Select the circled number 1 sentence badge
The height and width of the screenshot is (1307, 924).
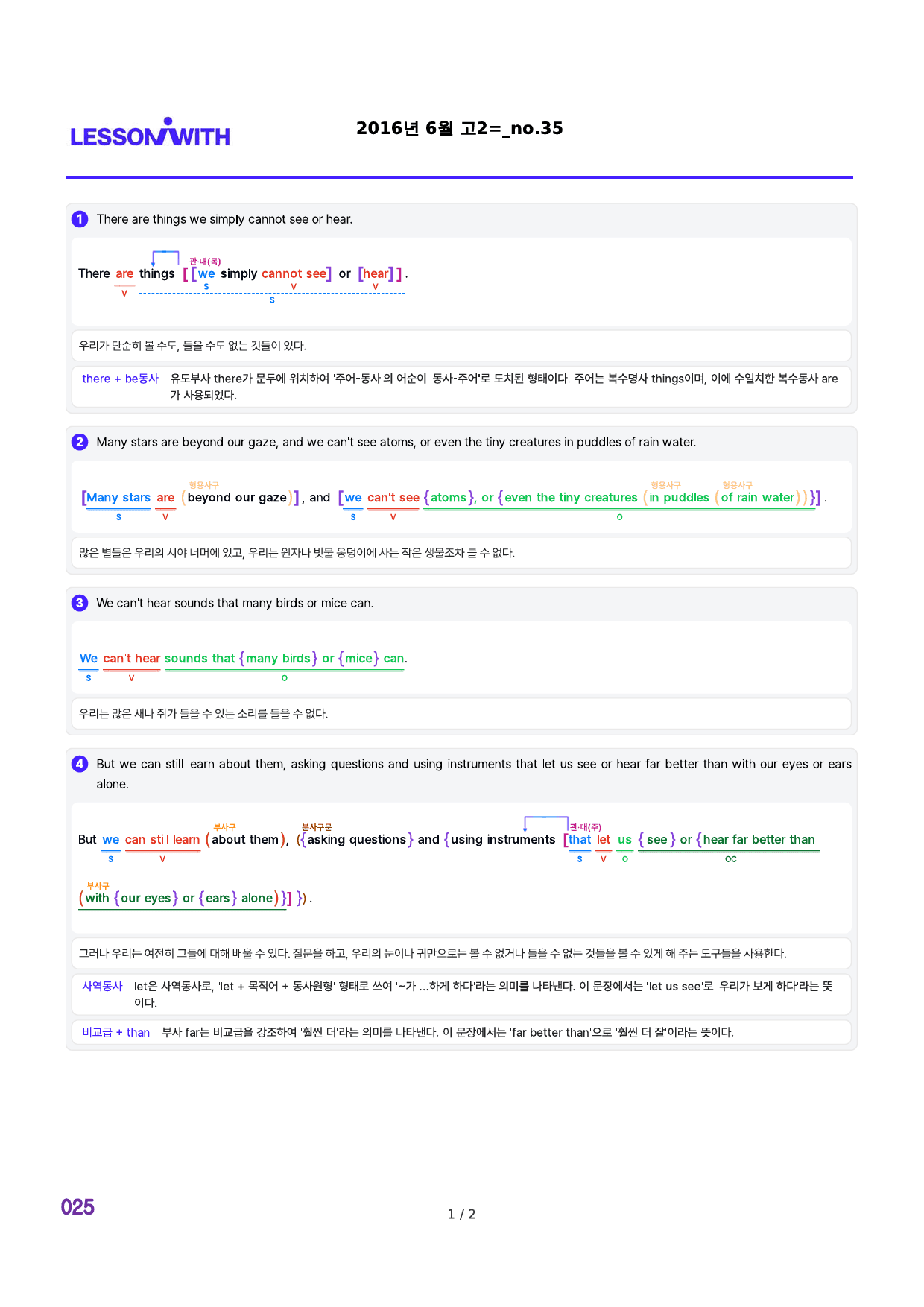(x=80, y=219)
